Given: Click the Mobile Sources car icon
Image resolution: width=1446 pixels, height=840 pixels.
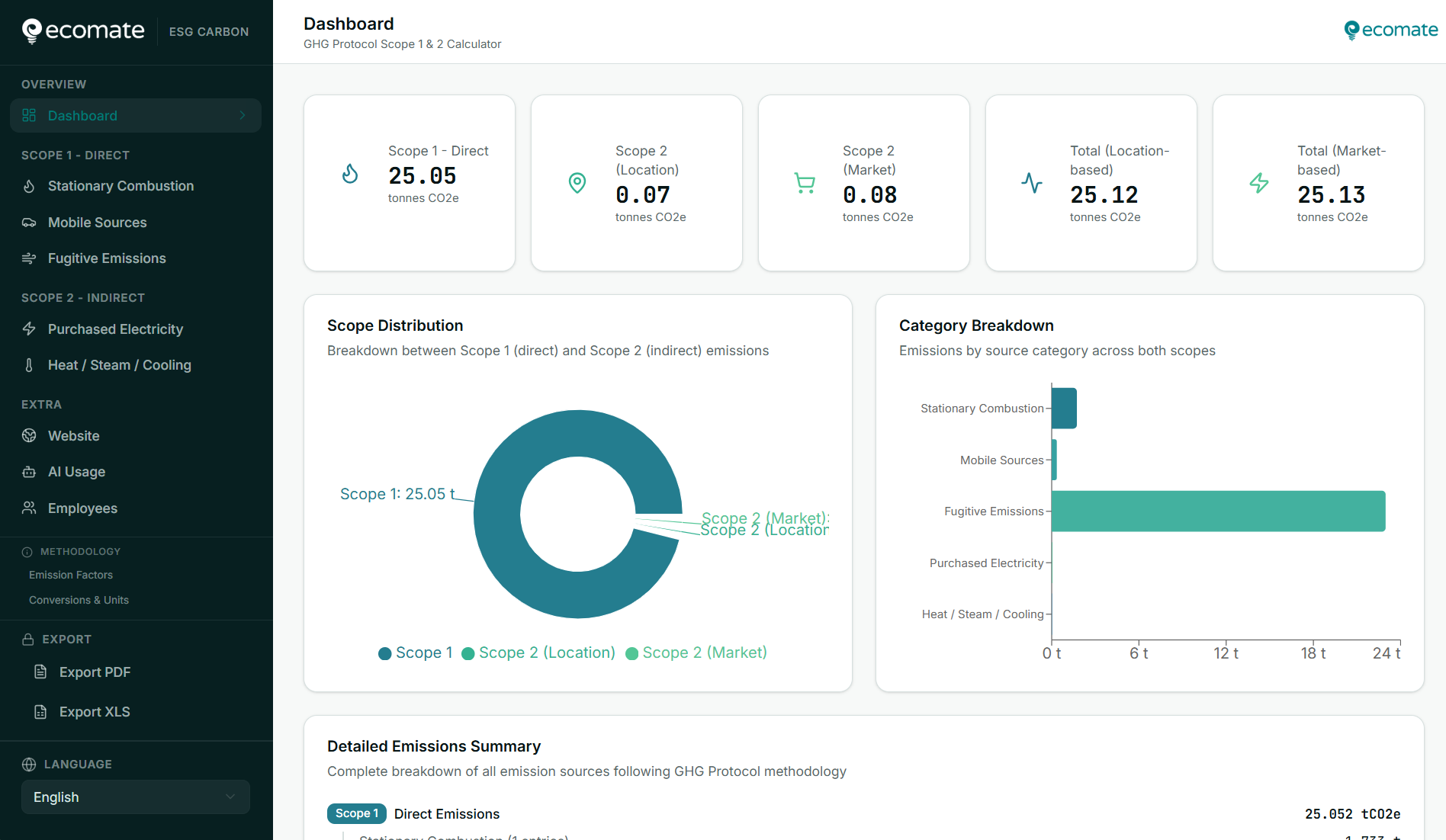Looking at the screenshot, I should pos(29,222).
